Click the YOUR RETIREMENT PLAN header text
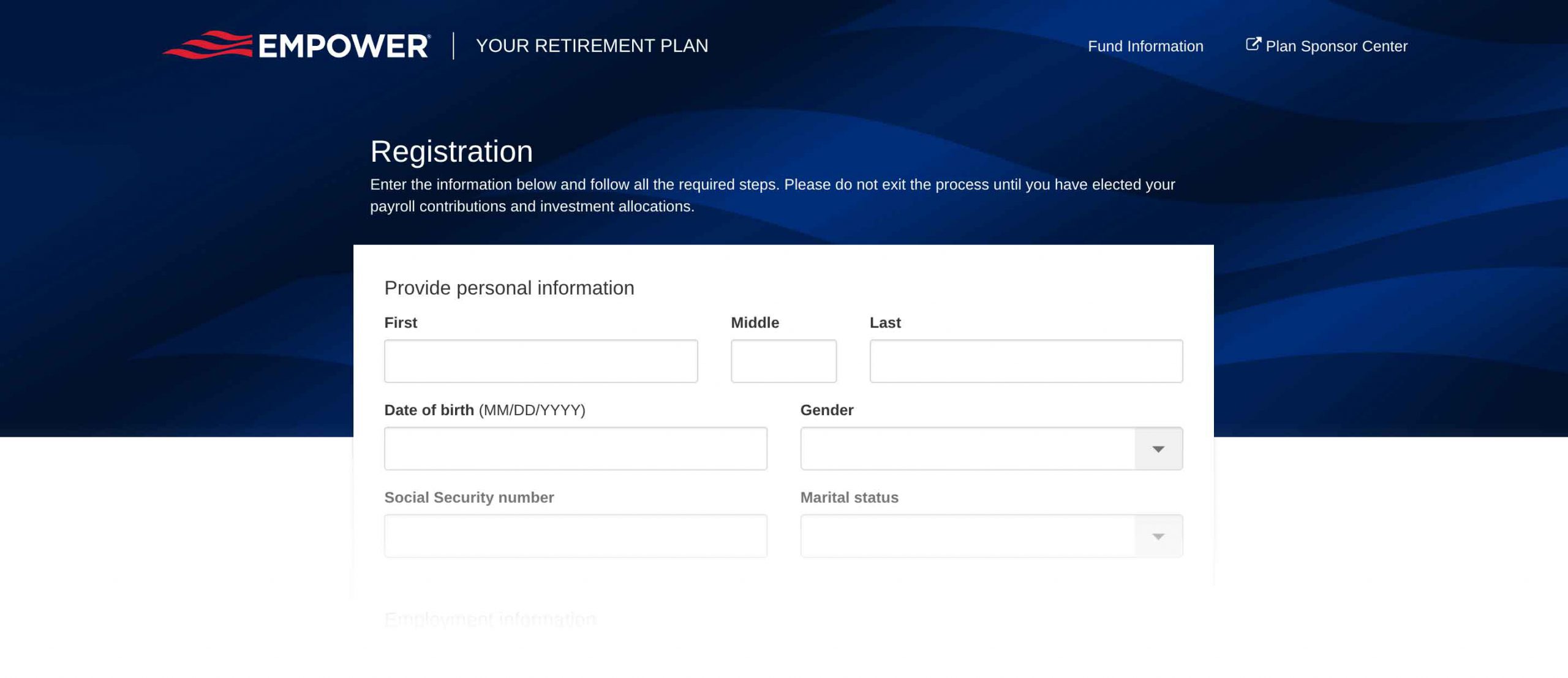Screen dimensions: 1568x678 592,45
